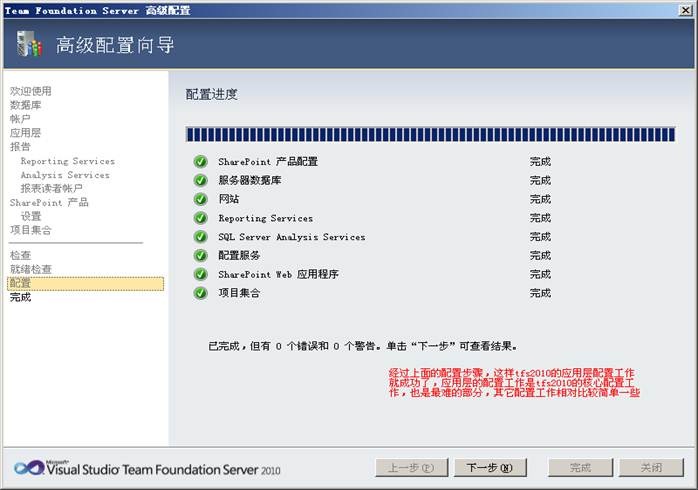Click the 配置服务 row label
Viewport: 698px width, 490px height.
click(239, 255)
